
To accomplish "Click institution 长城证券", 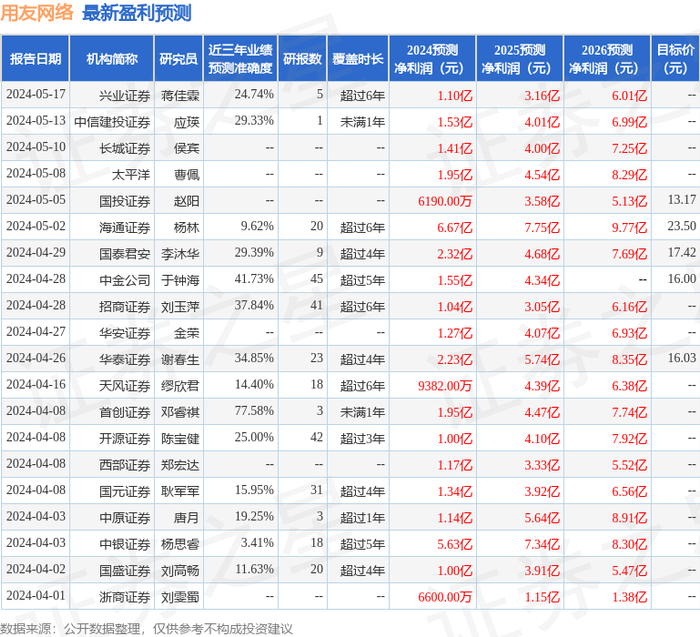I will pos(125,148).
